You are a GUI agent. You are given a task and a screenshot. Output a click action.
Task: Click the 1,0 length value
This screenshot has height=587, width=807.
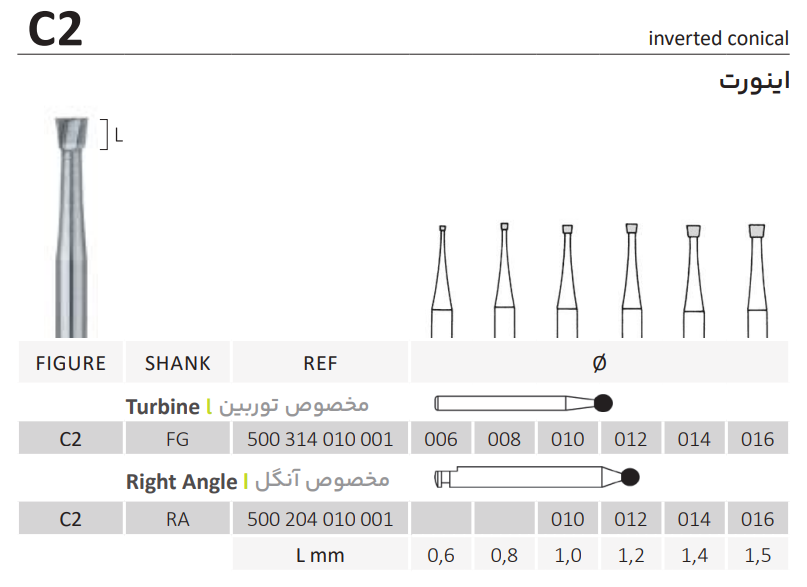[568, 555]
